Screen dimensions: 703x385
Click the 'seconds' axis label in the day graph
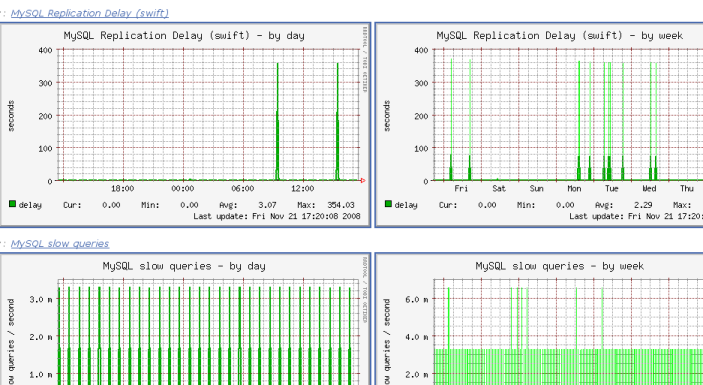click(12, 116)
